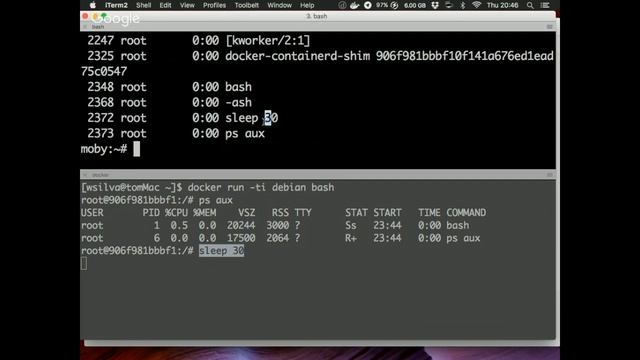Click highlighted 'sleep 30' in docker pane
Image resolution: width=640 pixels, height=360 pixels.
pos(221,251)
